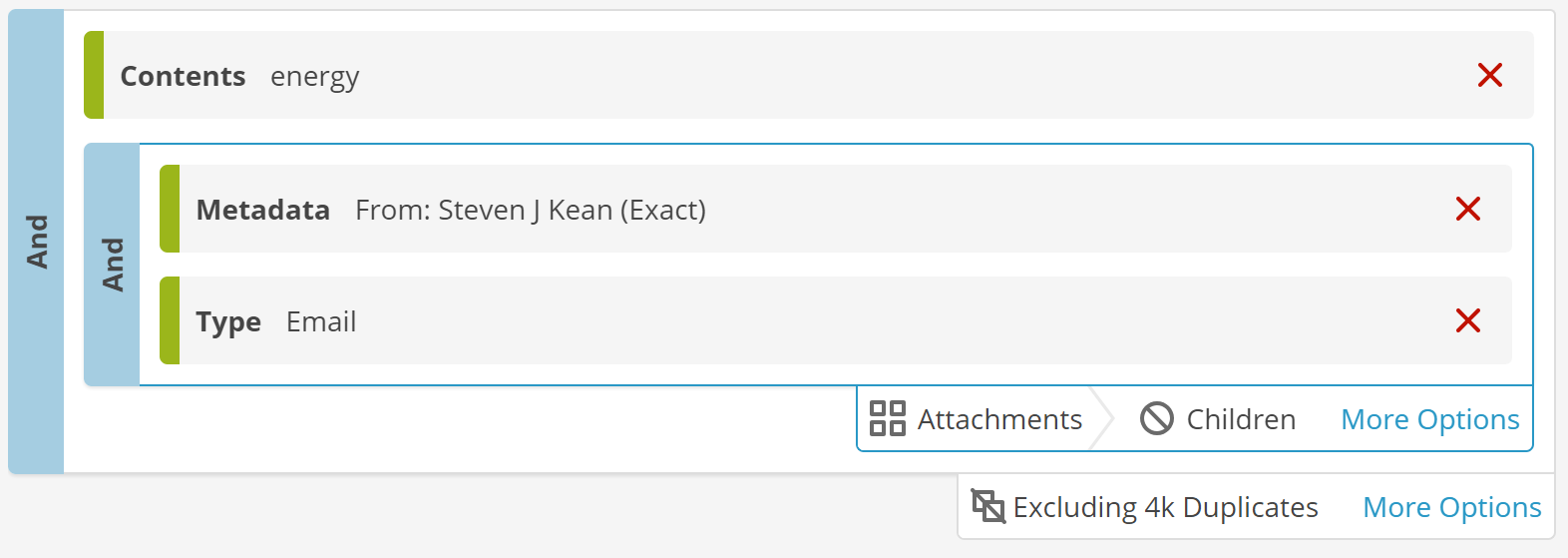Click the Attachments grid icon
Screen dimensions: 1568x558
(887, 418)
